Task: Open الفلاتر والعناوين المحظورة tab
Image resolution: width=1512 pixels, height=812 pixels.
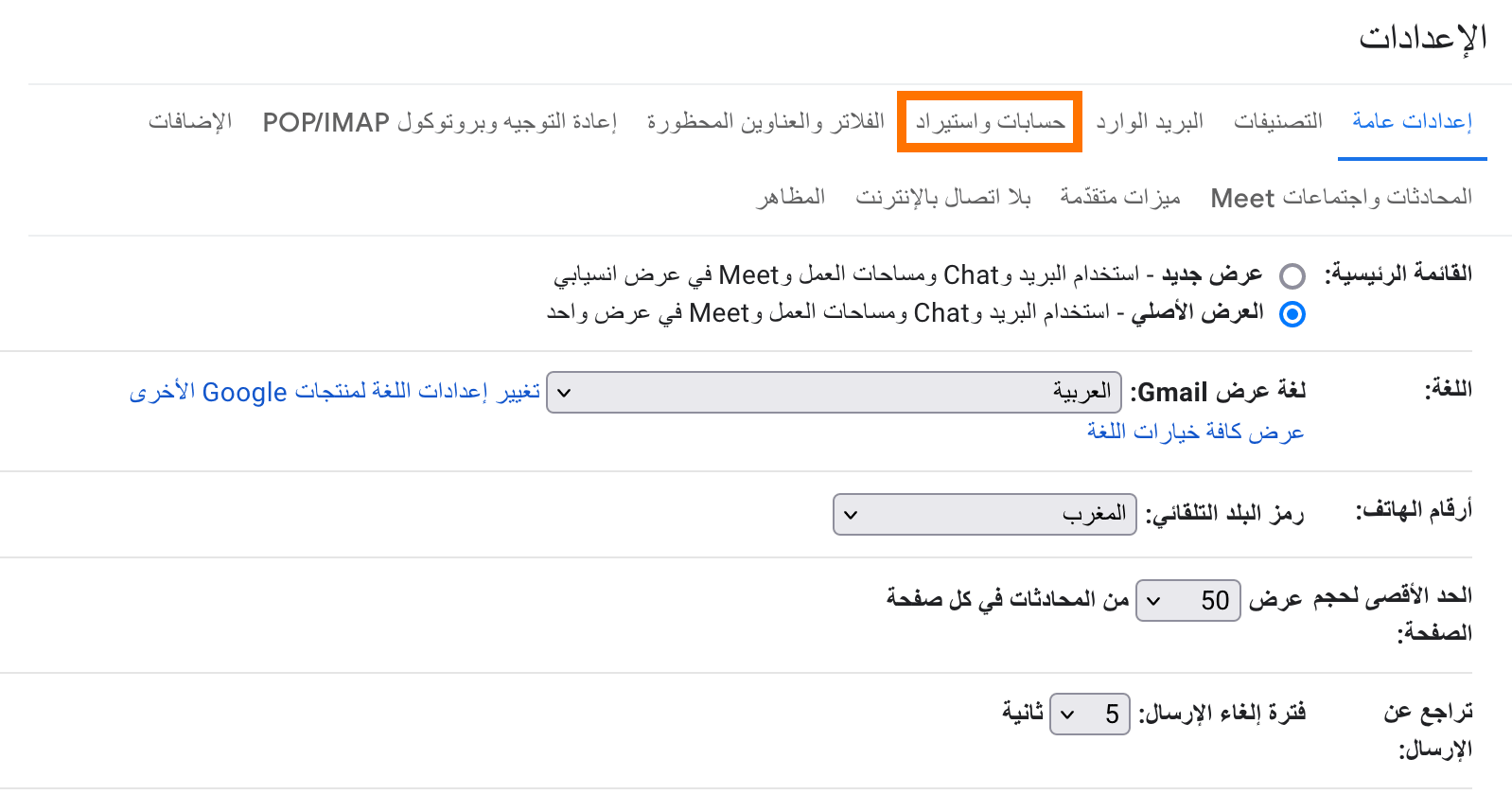Action: pyautogui.click(x=765, y=121)
